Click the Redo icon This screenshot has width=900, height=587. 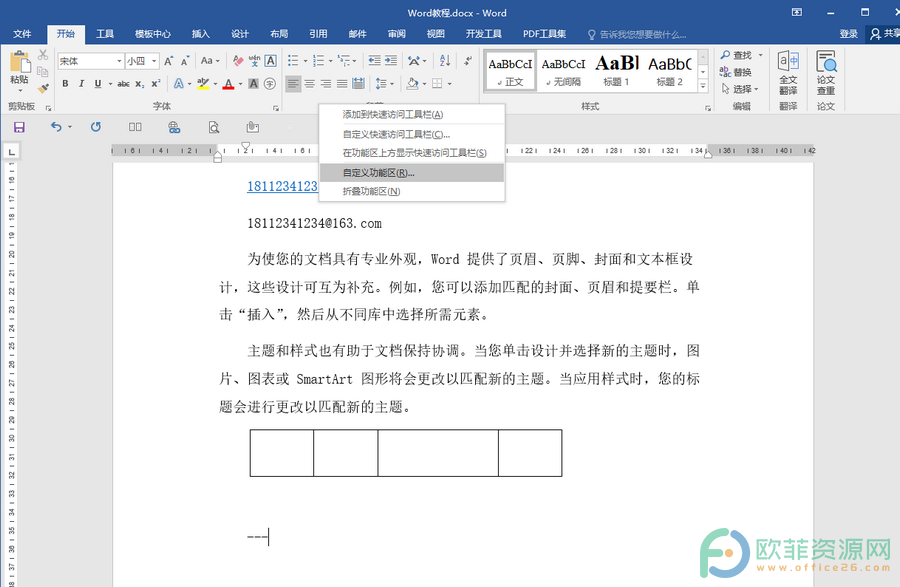(96, 127)
